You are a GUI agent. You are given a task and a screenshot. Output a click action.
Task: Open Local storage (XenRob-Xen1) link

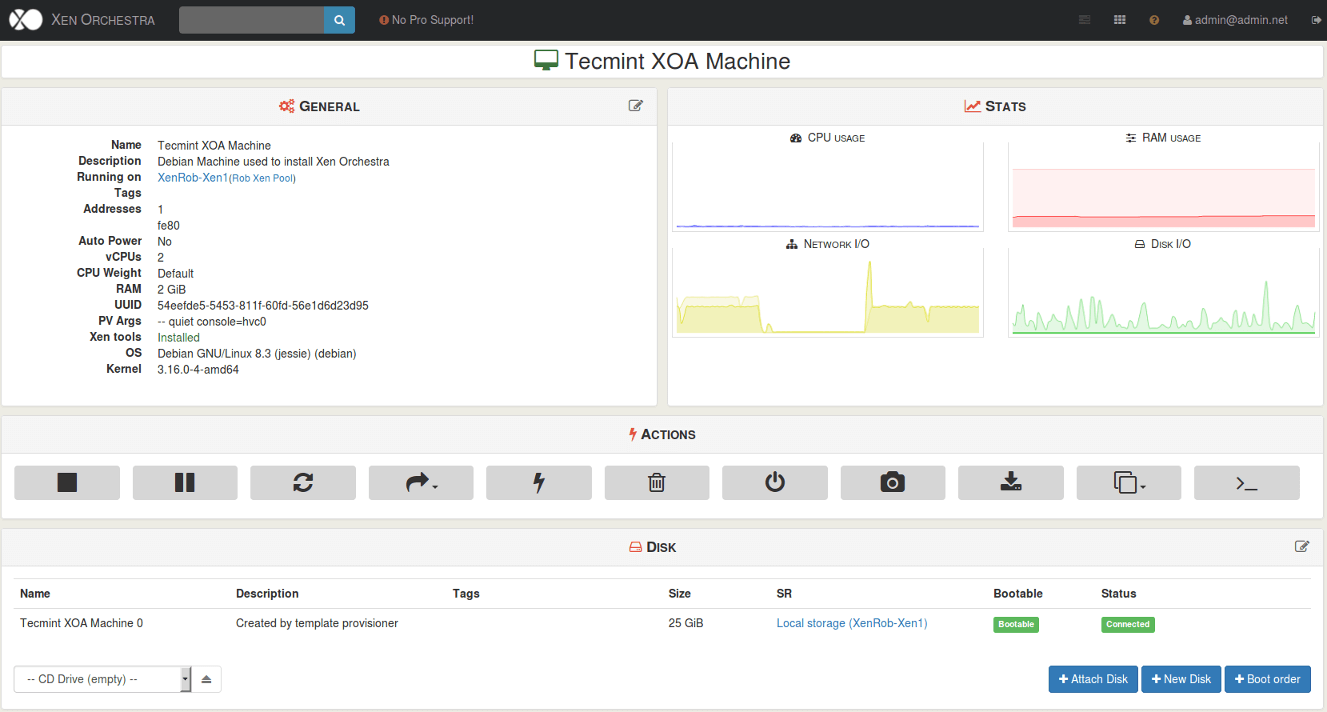(x=852, y=623)
